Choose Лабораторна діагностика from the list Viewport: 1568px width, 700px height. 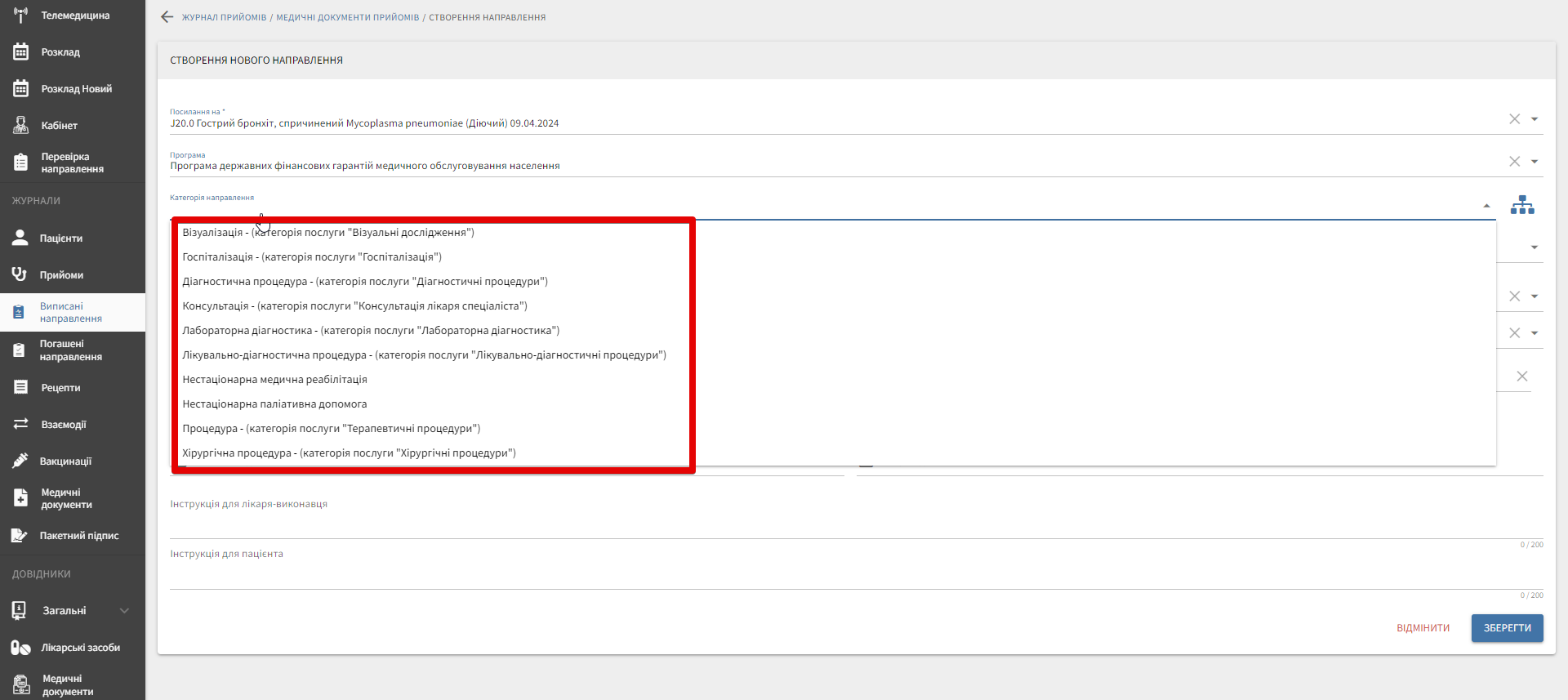click(371, 331)
